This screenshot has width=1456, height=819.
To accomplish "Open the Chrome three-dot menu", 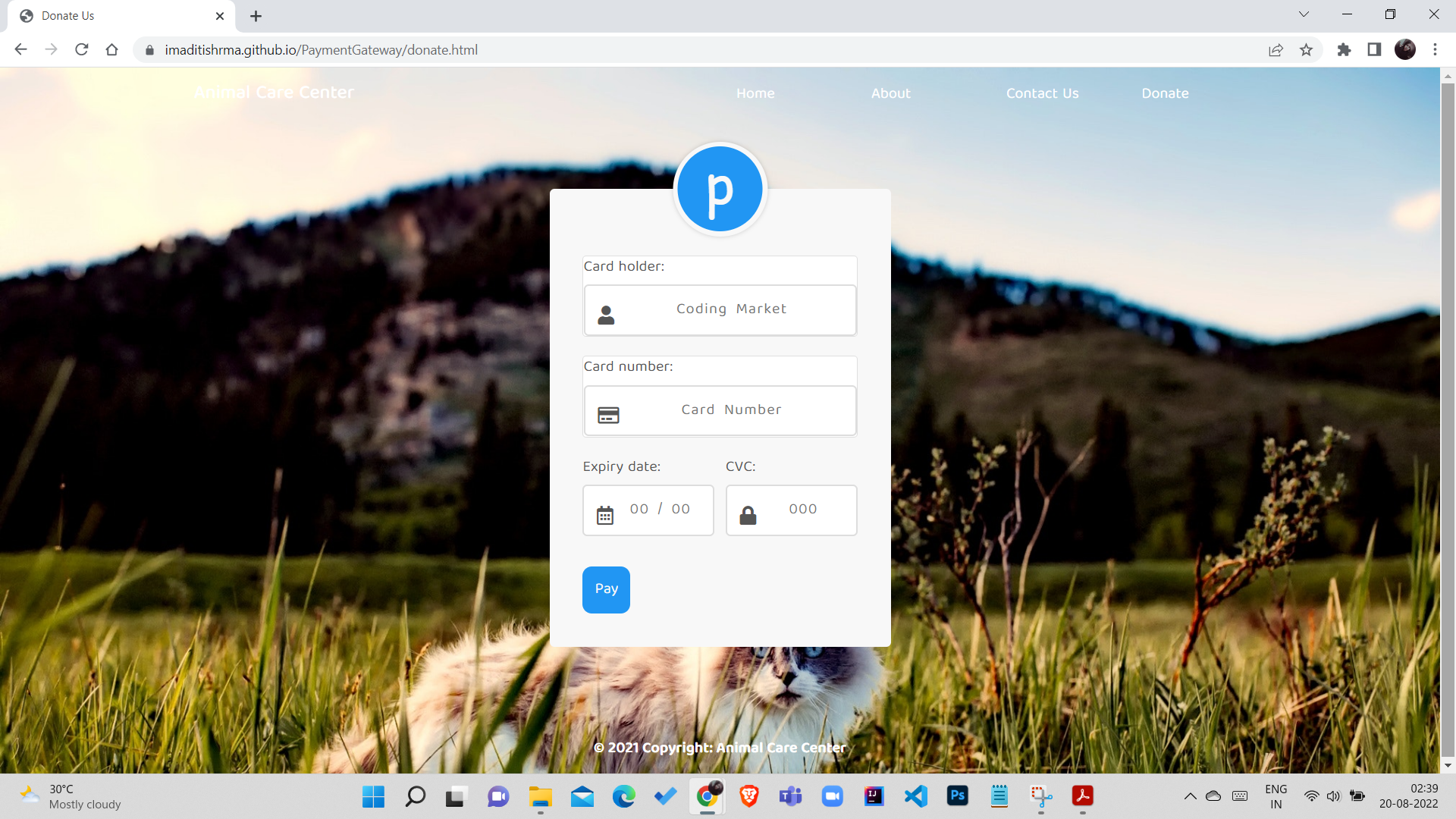I will [x=1435, y=50].
